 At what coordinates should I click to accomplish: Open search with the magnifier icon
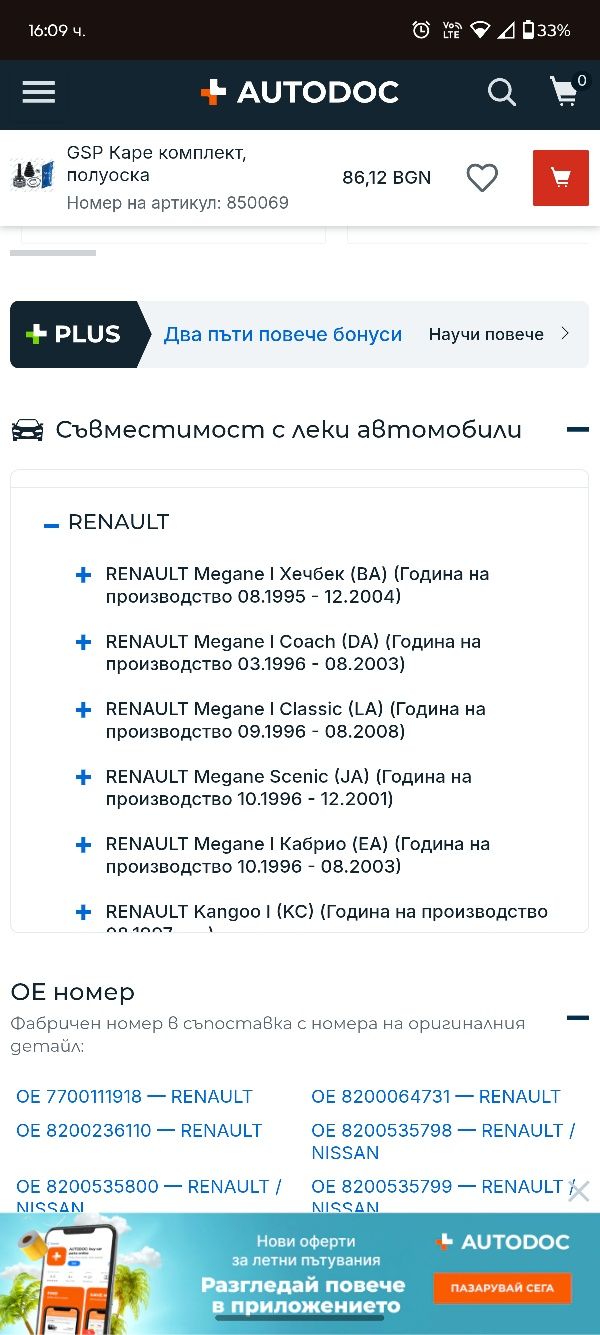[502, 93]
